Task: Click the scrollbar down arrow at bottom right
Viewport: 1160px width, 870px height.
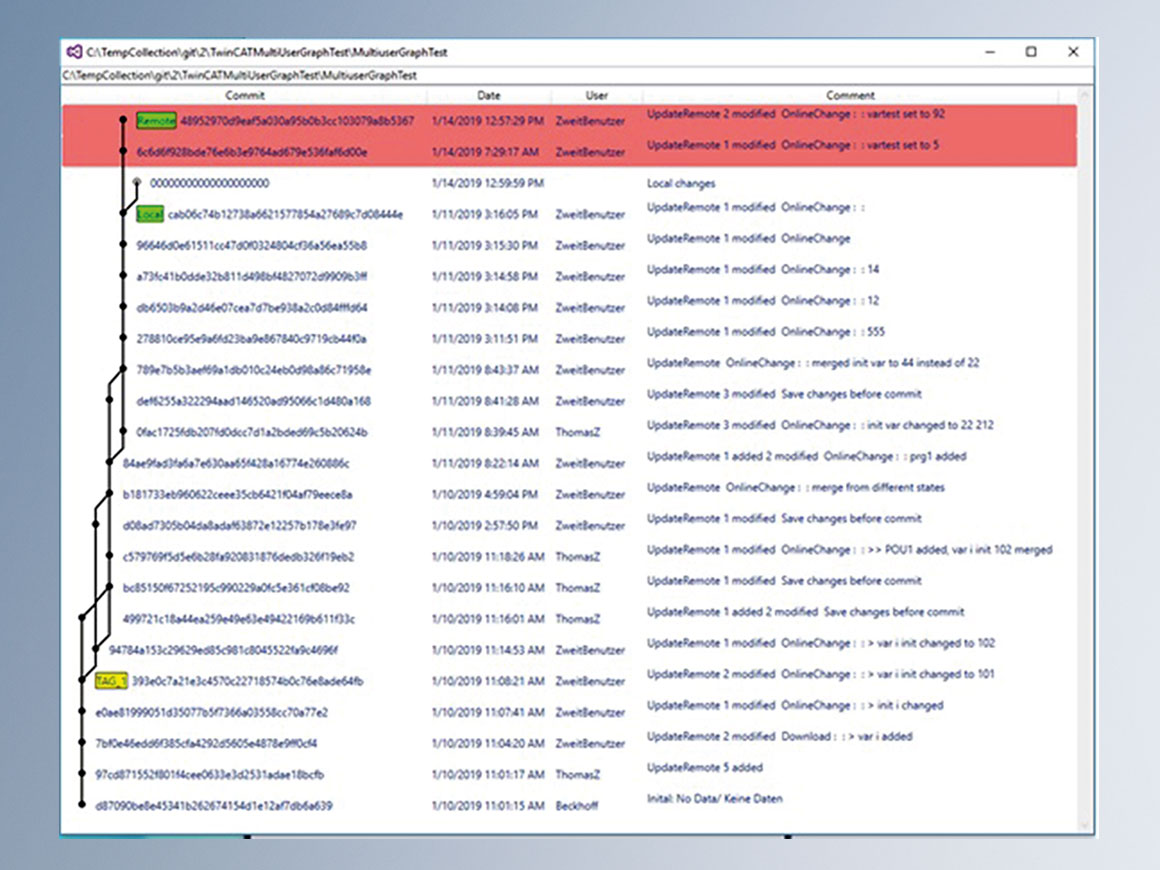Action: click(1085, 825)
